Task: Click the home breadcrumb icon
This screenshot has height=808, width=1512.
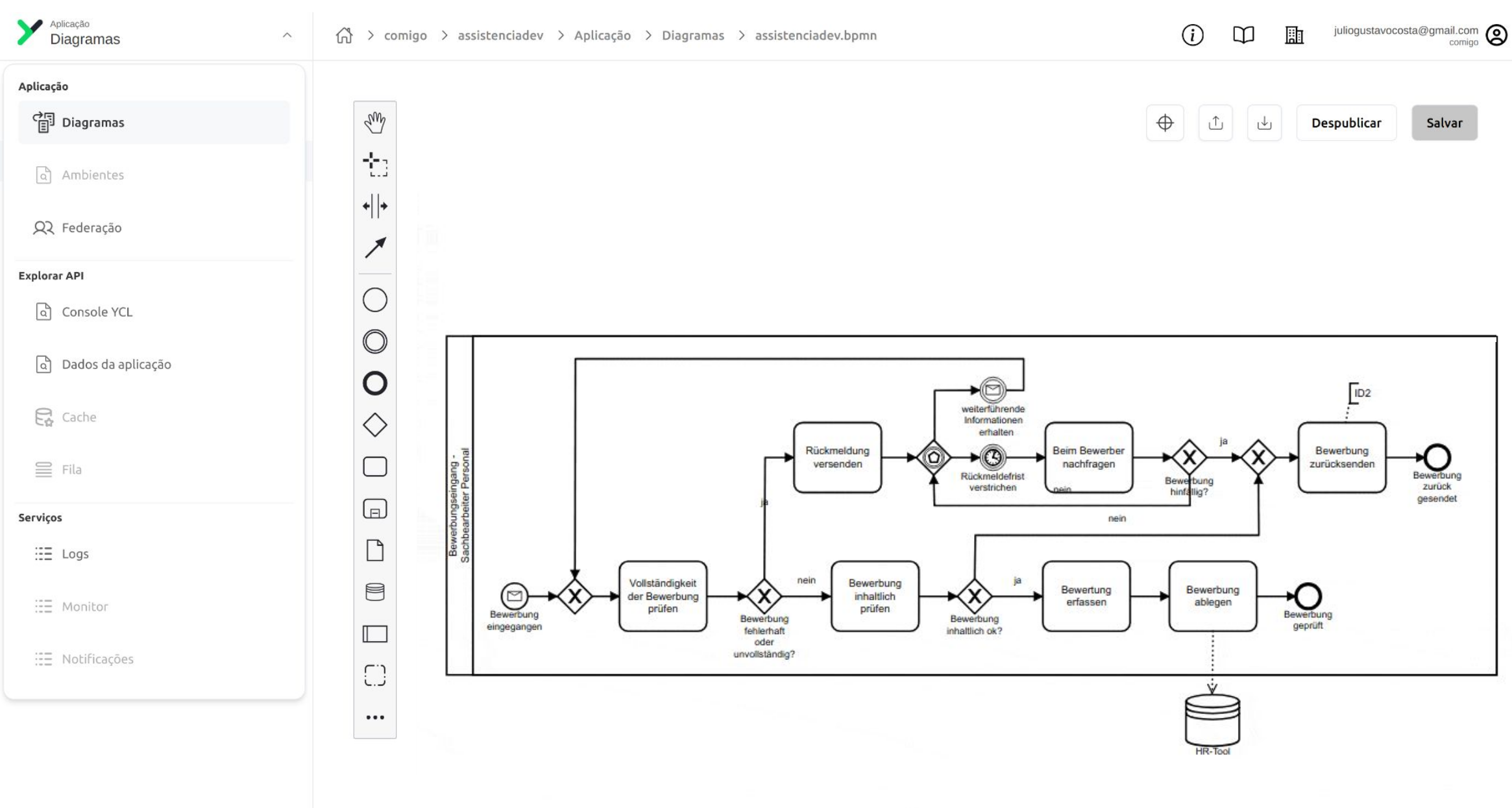Action: tap(344, 35)
